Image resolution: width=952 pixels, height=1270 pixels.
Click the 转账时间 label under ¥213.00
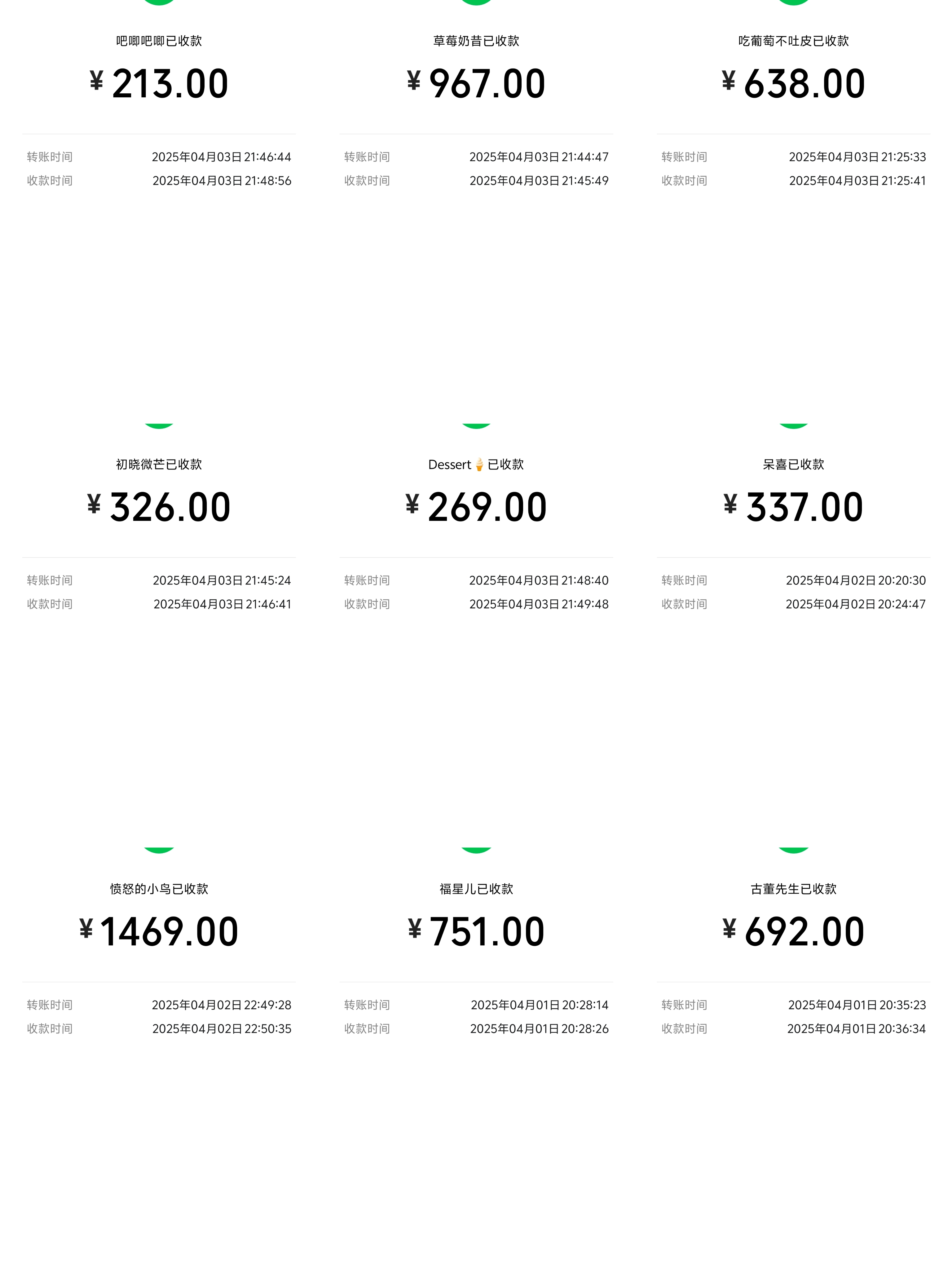(50, 157)
